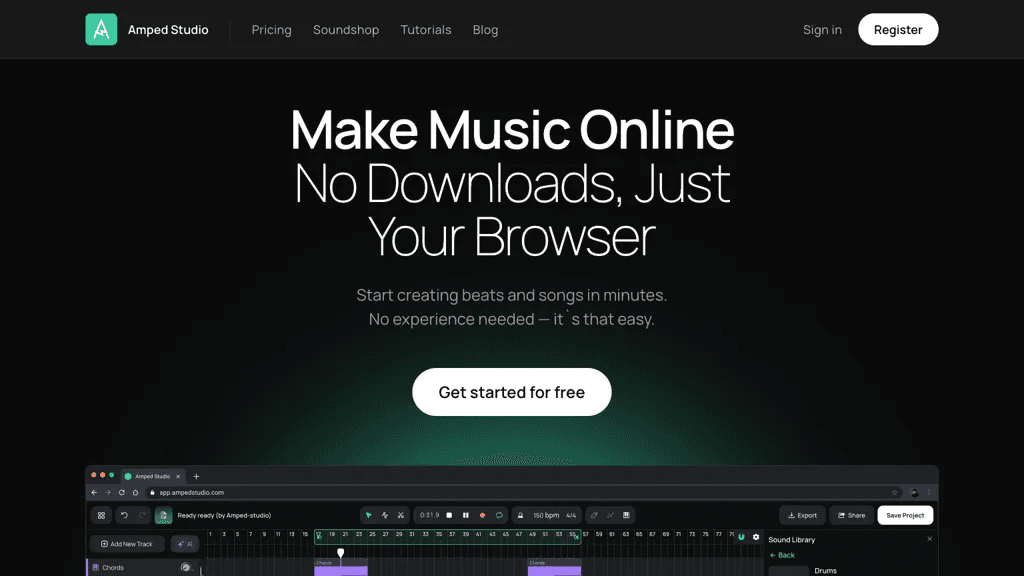Toggle the loop playback icon
This screenshot has height=576, width=1024.
click(x=499, y=515)
